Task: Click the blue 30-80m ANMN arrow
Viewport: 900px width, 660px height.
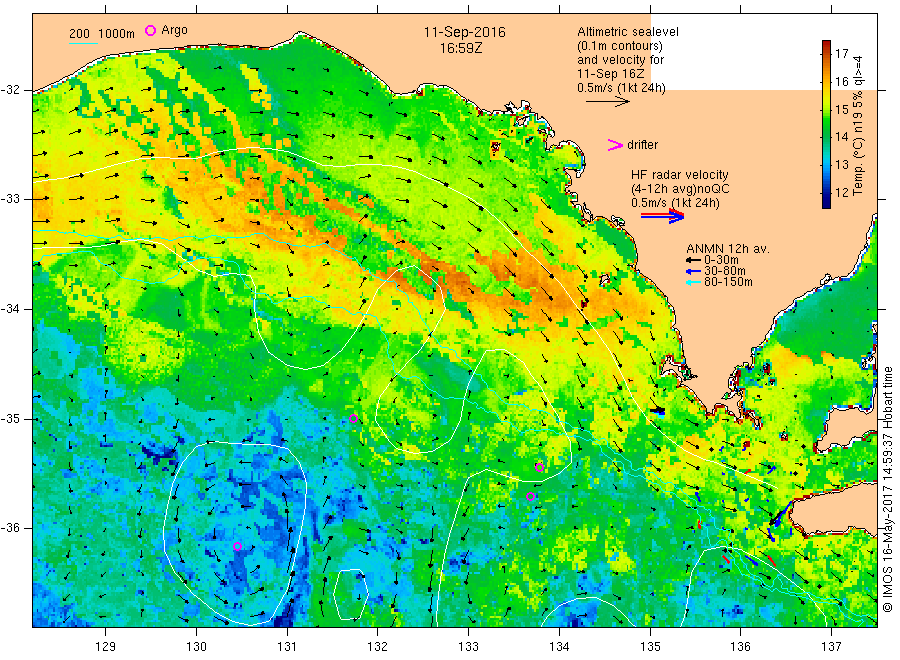Action: pyautogui.click(x=693, y=271)
